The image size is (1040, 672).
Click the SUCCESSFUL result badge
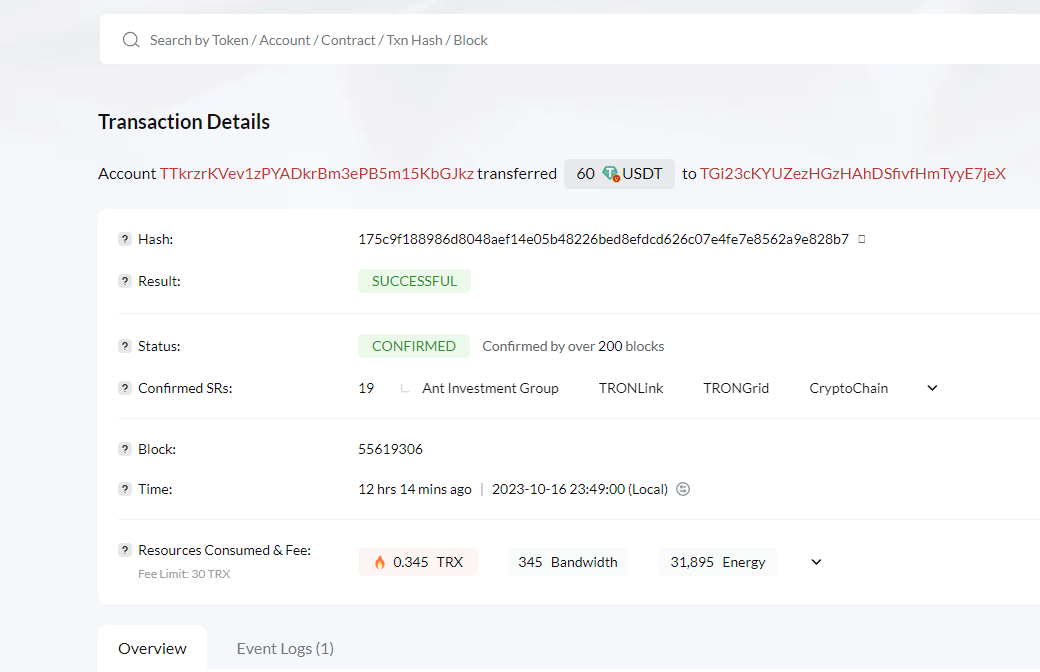click(x=415, y=281)
